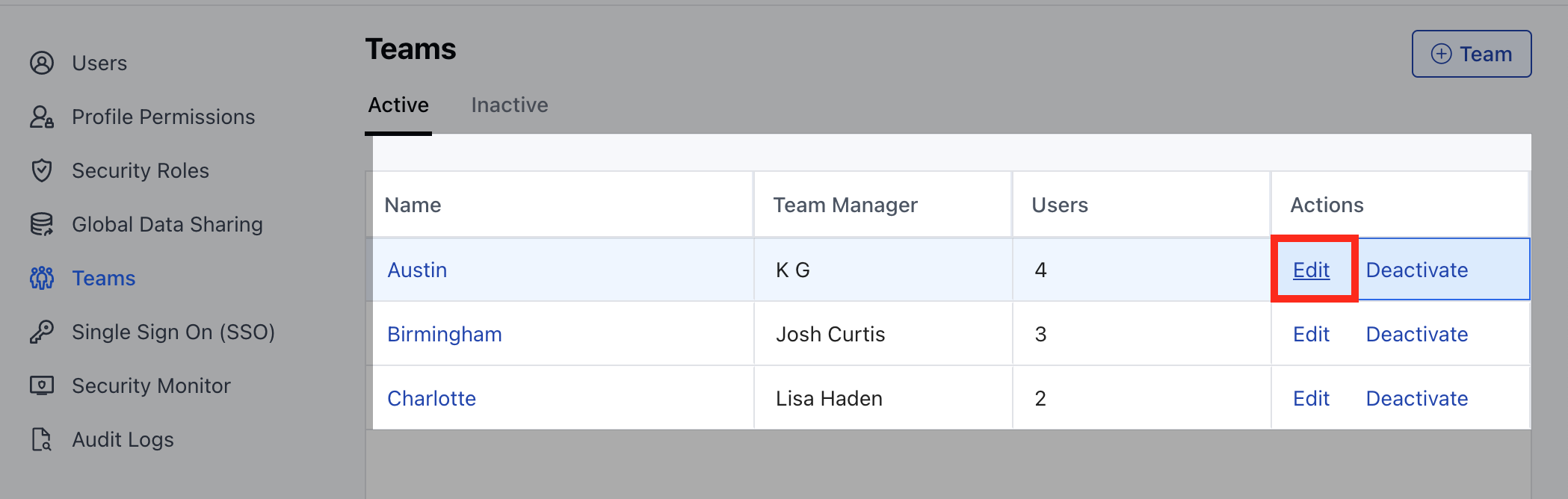This screenshot has width=1568, height=499.
Task: Open Audit Logs via the document icon
Action: 42,439
